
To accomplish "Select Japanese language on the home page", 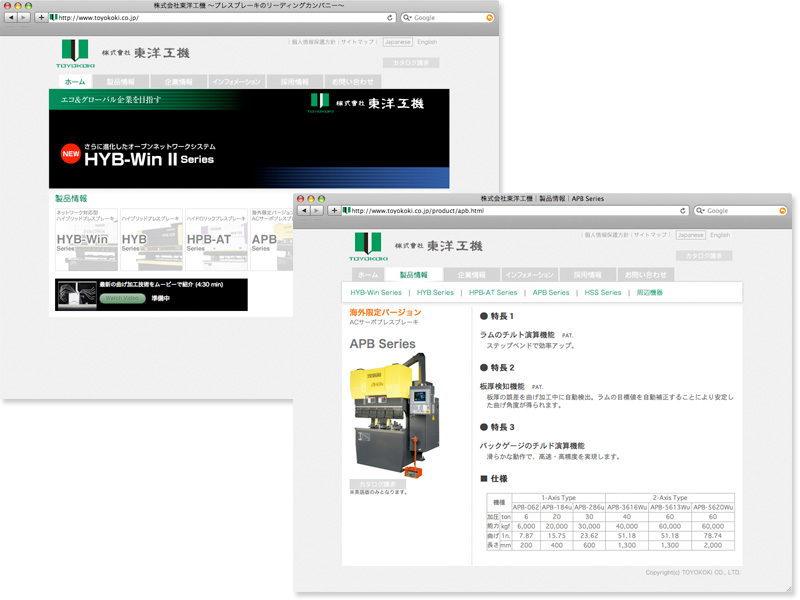I will [x=398, y=43].
